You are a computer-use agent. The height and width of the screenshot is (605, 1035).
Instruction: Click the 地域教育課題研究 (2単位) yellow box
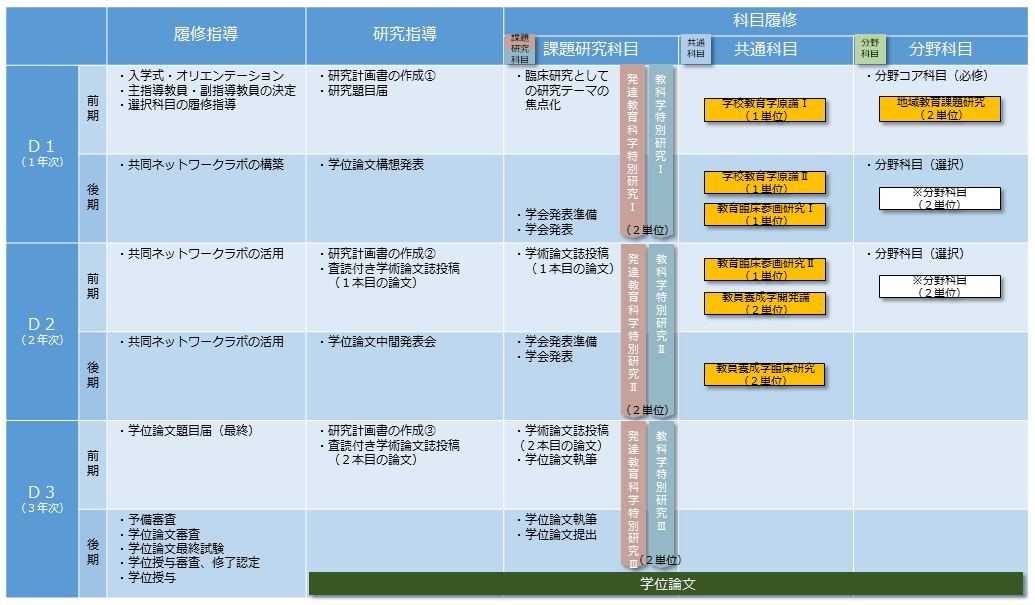[940, 109]
